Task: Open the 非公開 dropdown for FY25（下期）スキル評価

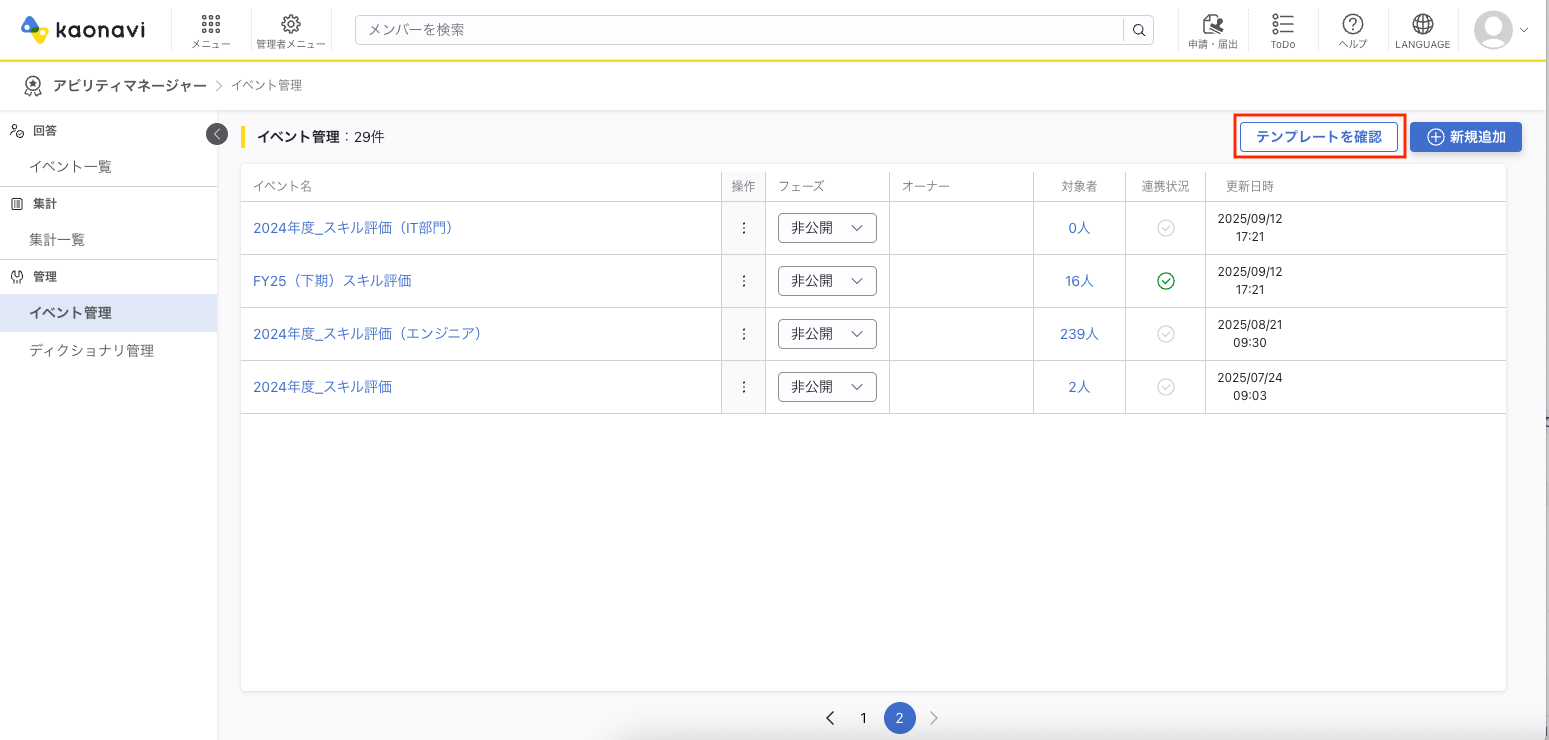Action: [827, 281]
